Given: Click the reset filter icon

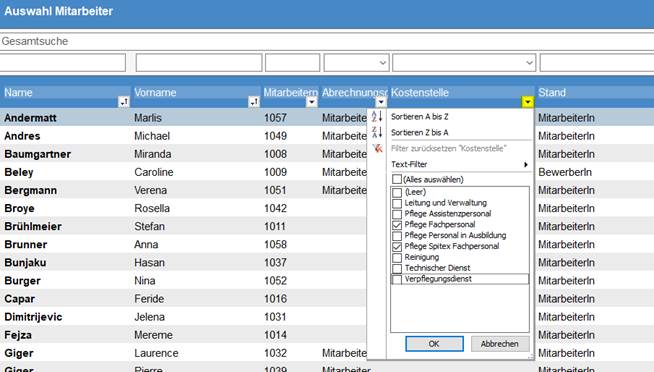Looking at the screenshot, I should click(x=377, y=148).
